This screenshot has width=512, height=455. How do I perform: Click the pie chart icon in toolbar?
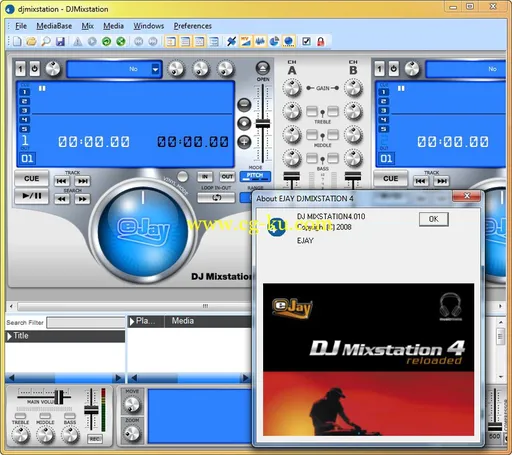tap(274, 41)
